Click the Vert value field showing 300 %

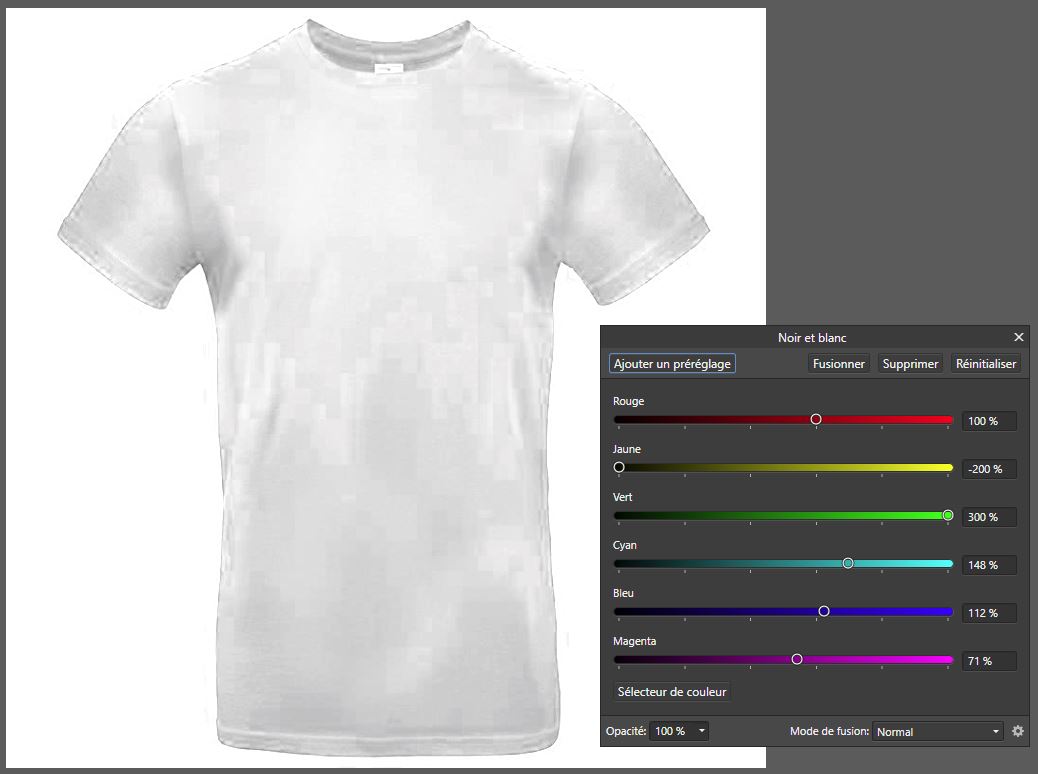click(x=989, y=517)
